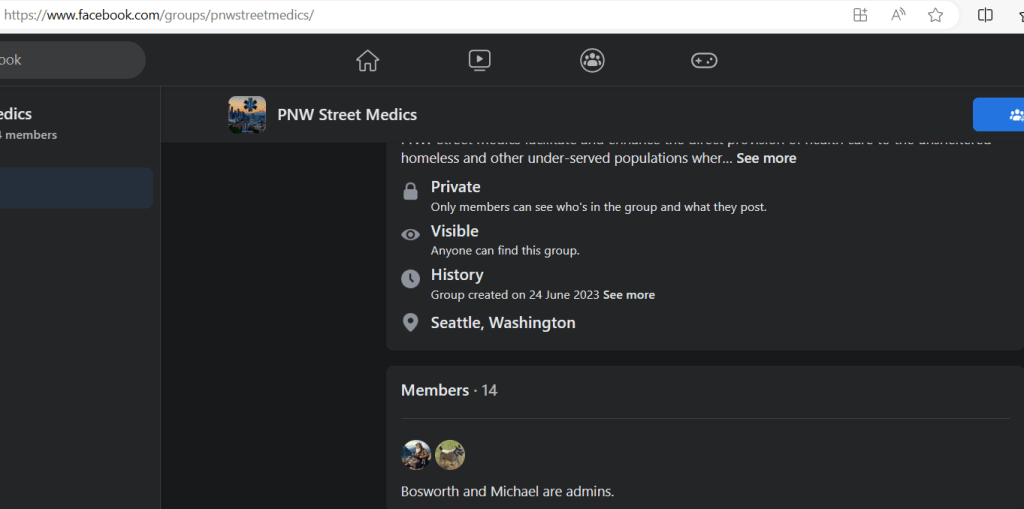Open the browser apps grid icon
The width and height of the screenshot is (1024, 509).
click(860, 15)
